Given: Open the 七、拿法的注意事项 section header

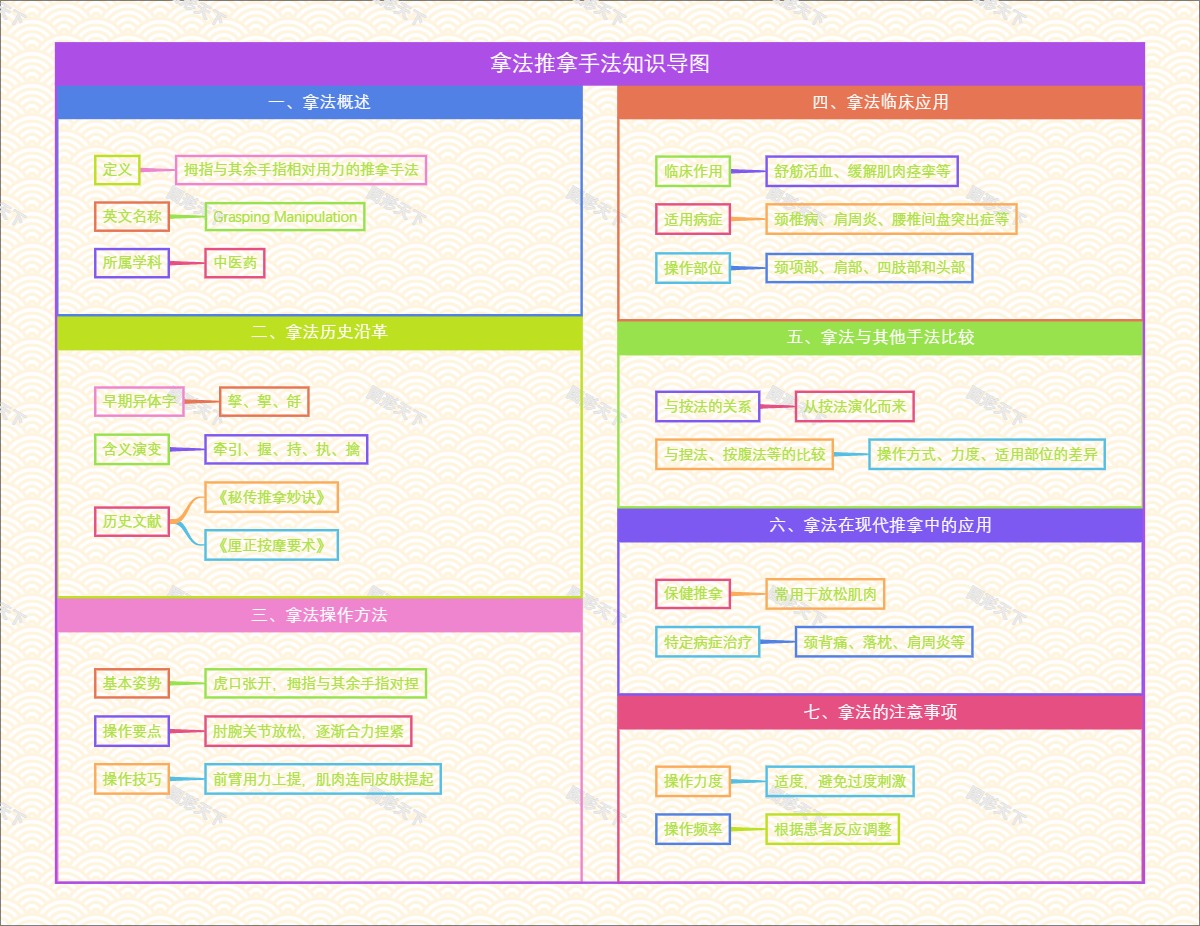Looking at the screenshot, I should (880, 712).
